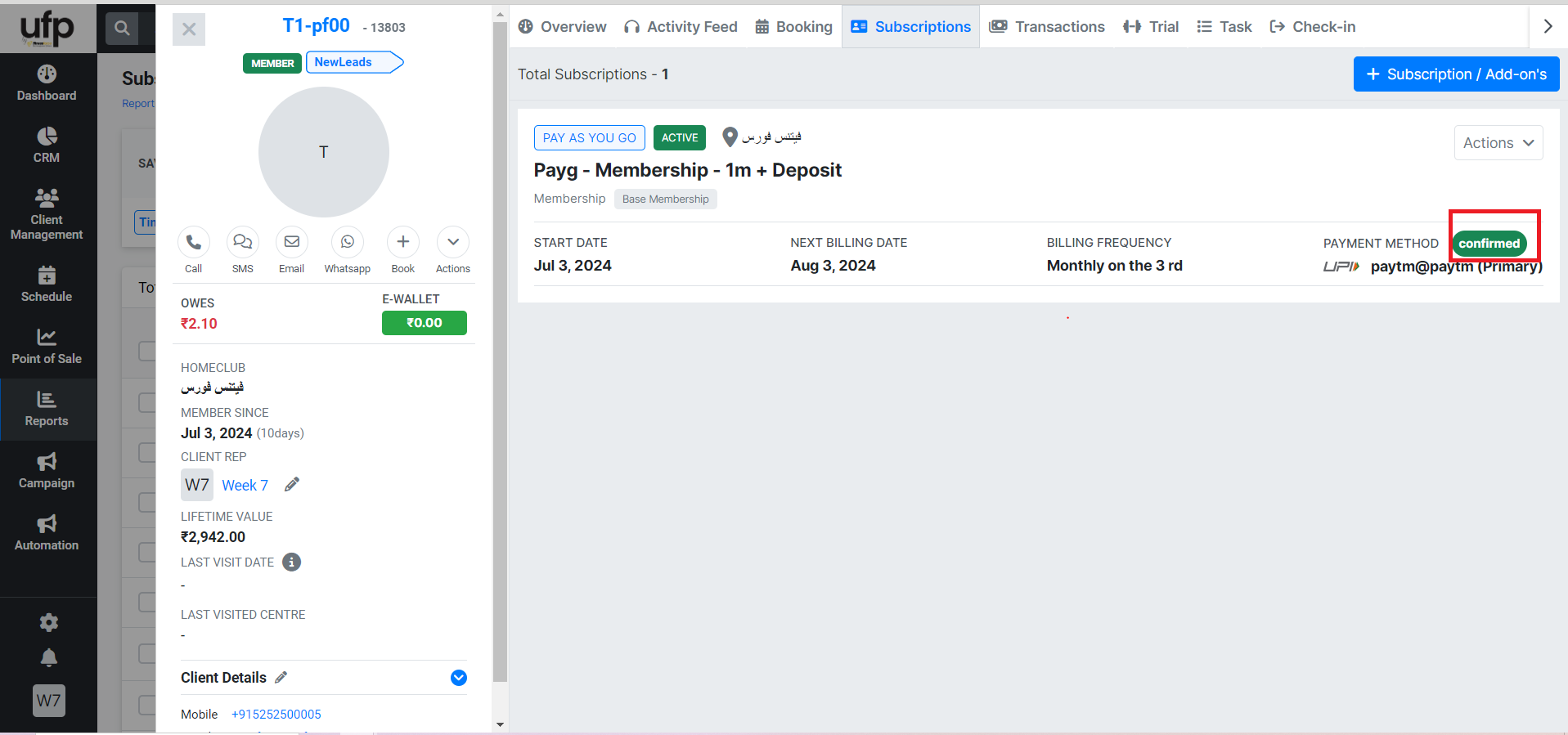Screen dimensions: 1568x735
Task: Open notifications bell in sidebar
Action: [48, 658]
